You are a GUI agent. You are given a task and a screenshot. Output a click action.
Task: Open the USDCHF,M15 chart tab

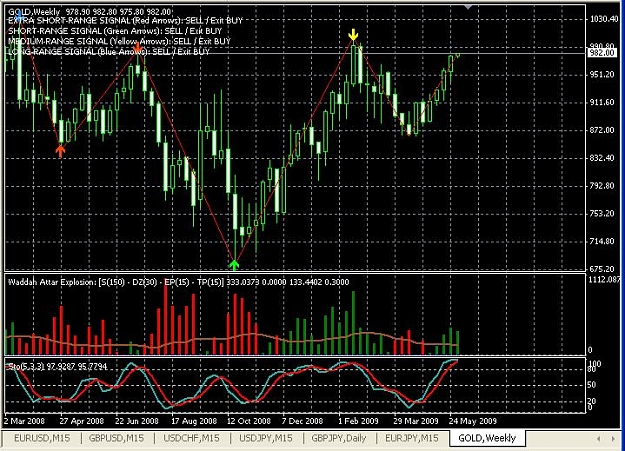point(191,438)
